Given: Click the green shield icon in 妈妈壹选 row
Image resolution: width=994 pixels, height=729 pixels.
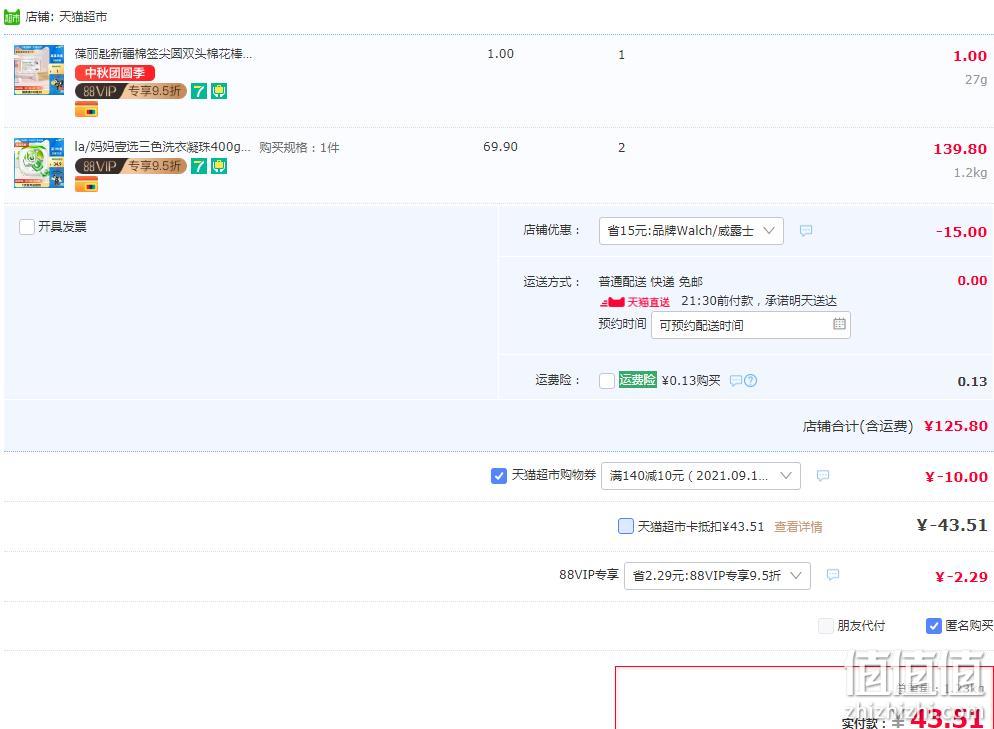Looking at the screenshot, I should tap(219, 166).
